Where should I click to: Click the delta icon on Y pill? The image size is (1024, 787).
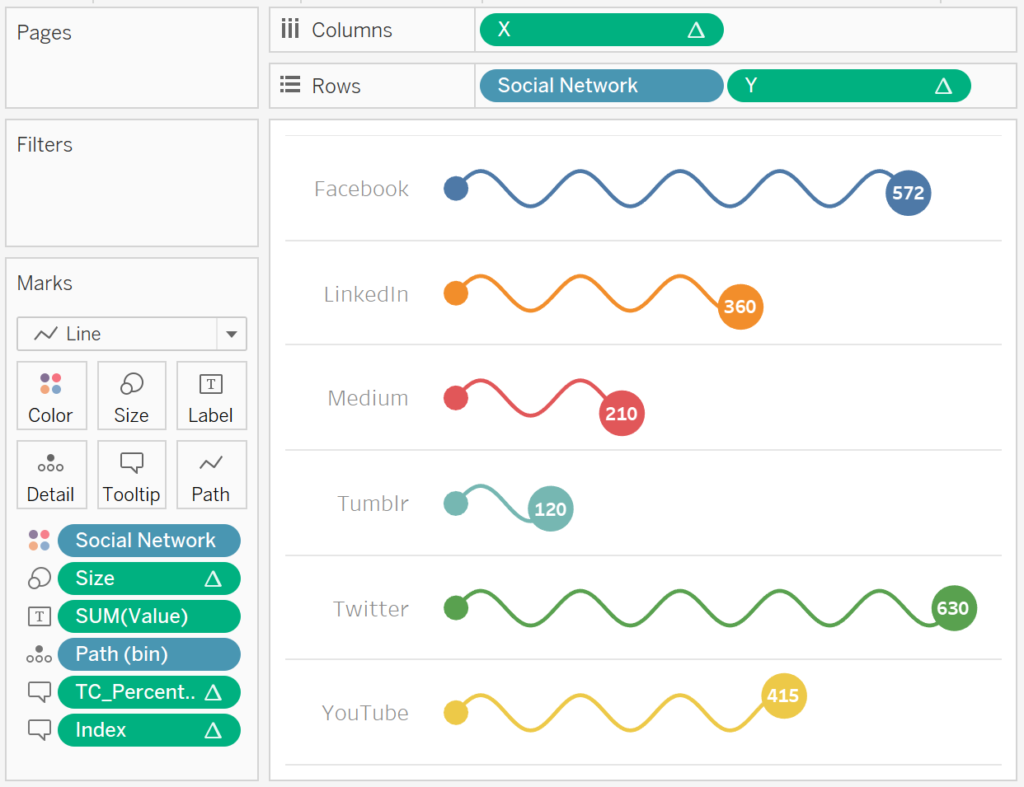pyautogui.click(x=943, y=86)
